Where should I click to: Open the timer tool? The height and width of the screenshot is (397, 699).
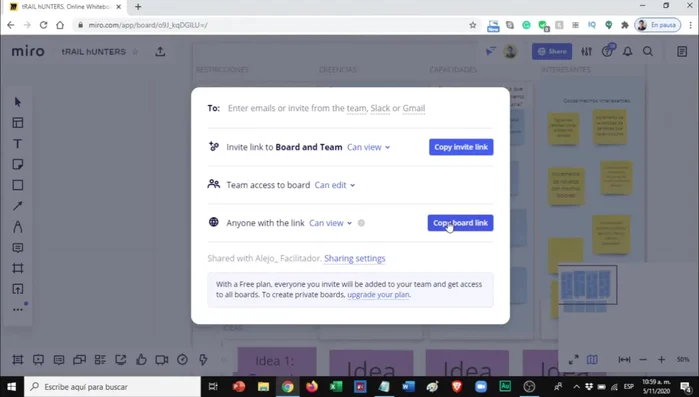(182, 360)
